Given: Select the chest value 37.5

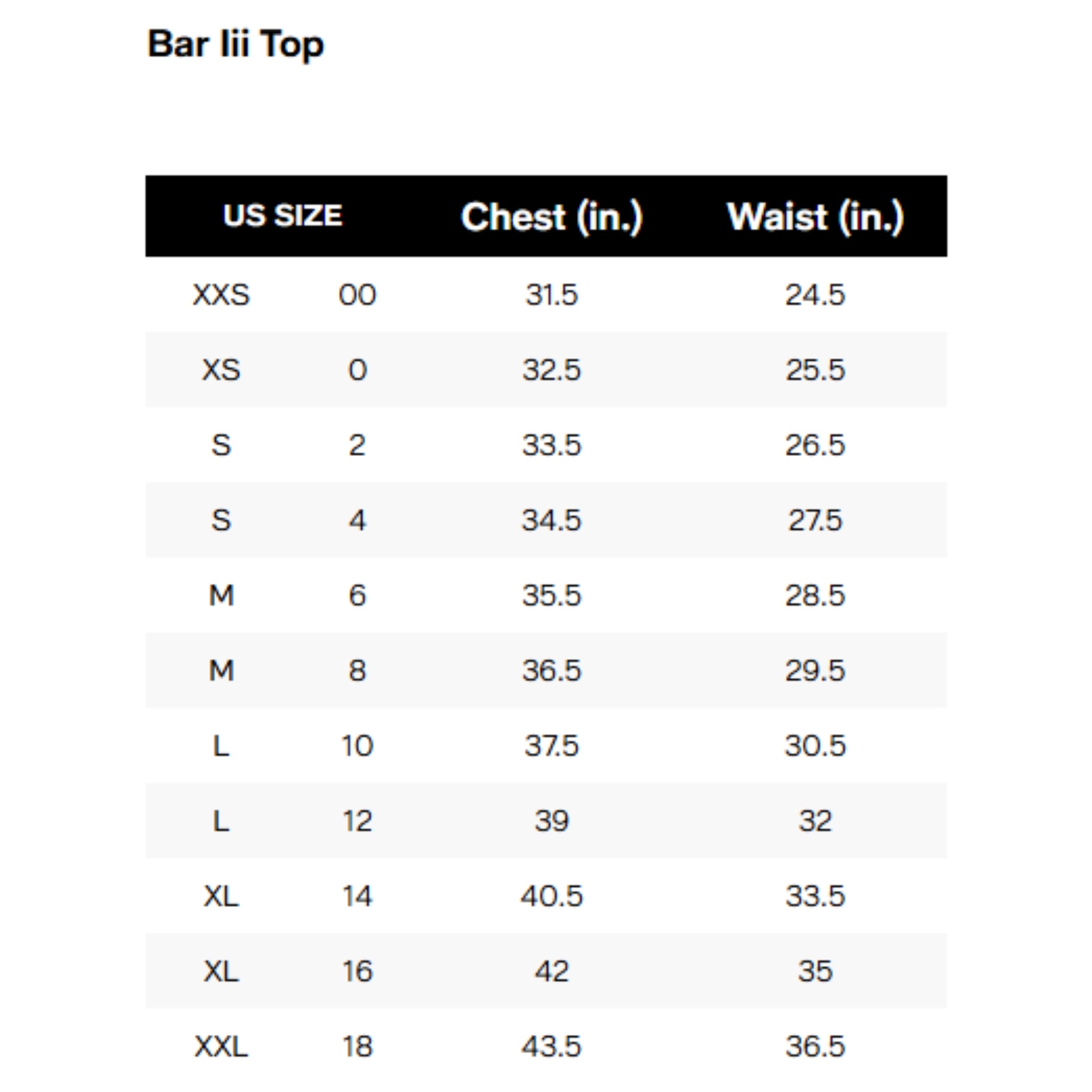Looking at the screenshot, I should coord(551,746).
